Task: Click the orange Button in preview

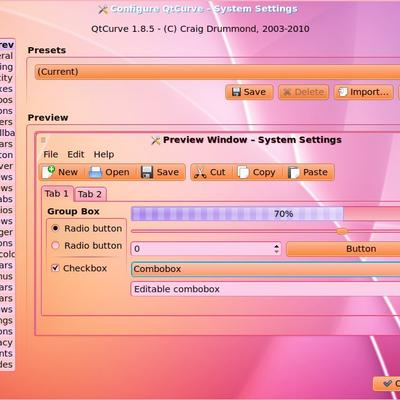Action: click(343, 249)
